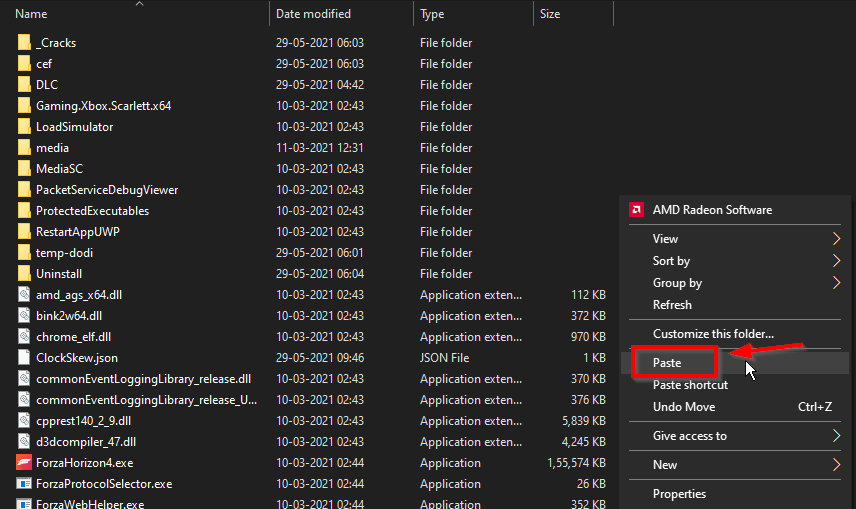Open the Sort by menu entry
This screenshot has width=856, height=509.
pyautogui.click(x=735, y=261)
